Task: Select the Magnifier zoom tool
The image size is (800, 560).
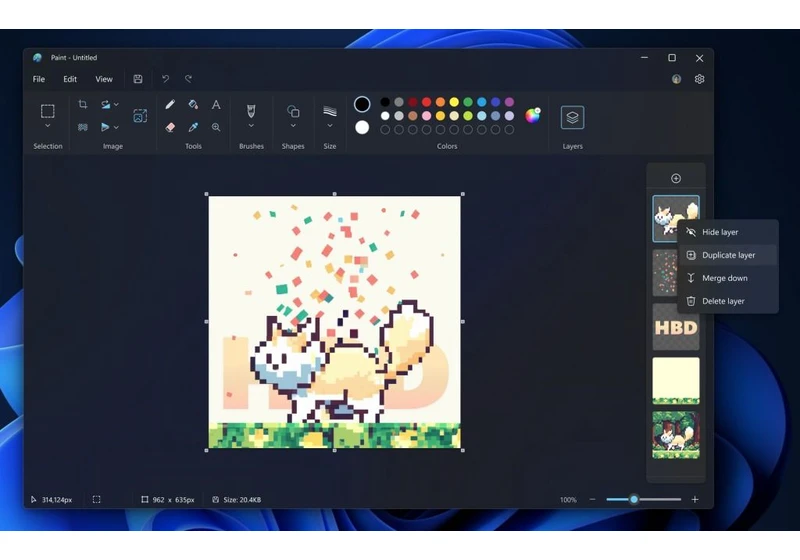Action: 216,127
